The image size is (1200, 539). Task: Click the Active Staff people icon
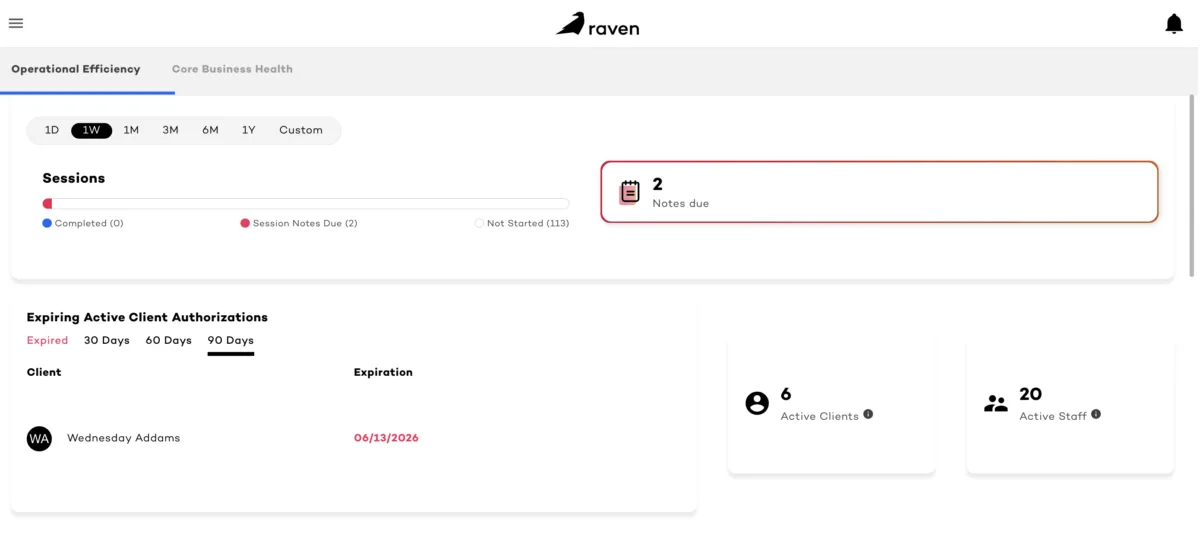[996, 404]
